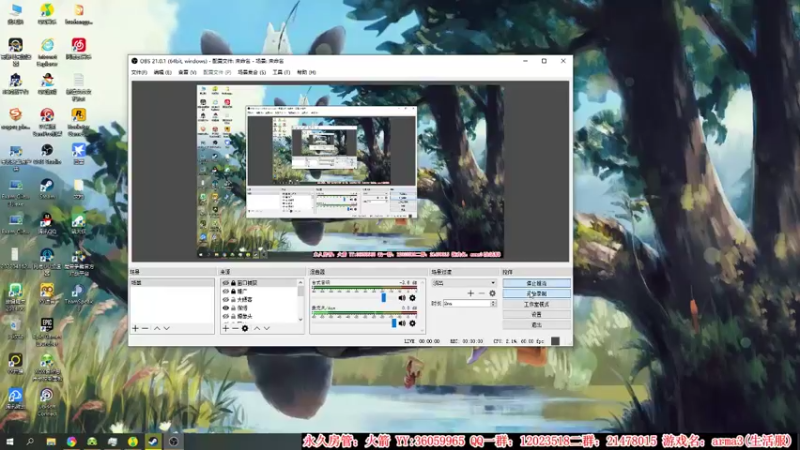Click the stop streaming button in Controls
This screenshot has width=800, height=450.
537,283
